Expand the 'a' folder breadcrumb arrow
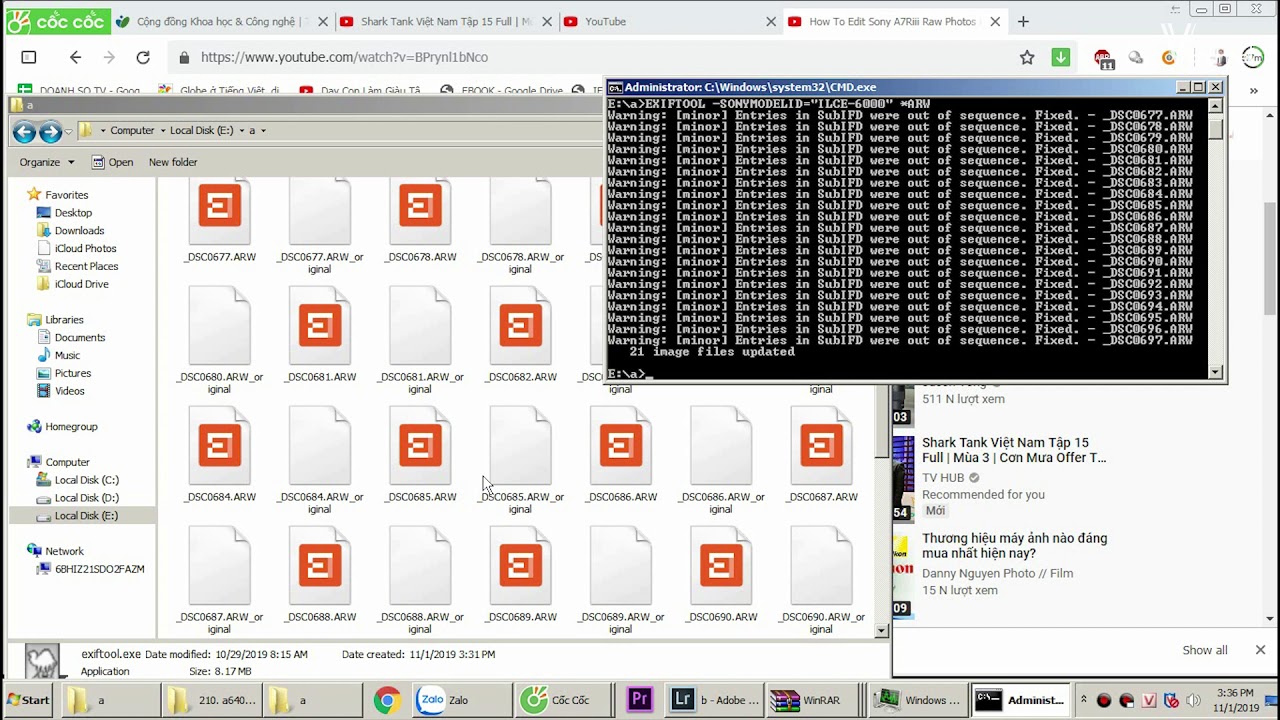This screenshot has width=1280, height=720. (x=264, y=131)
